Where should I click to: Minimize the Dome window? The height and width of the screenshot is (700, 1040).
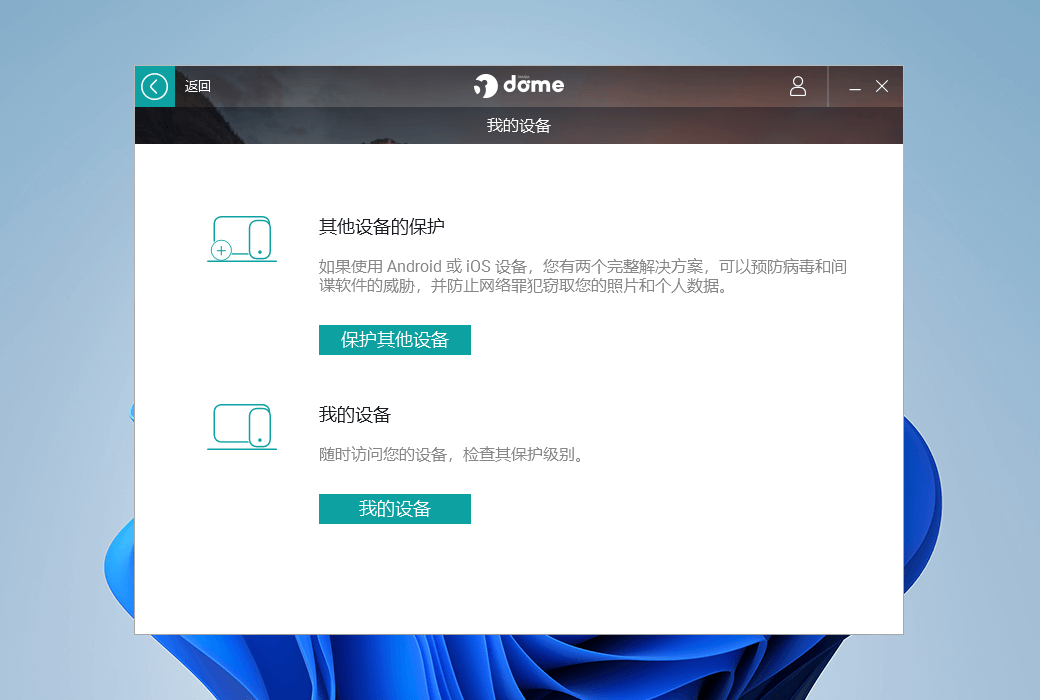[855, 88]
